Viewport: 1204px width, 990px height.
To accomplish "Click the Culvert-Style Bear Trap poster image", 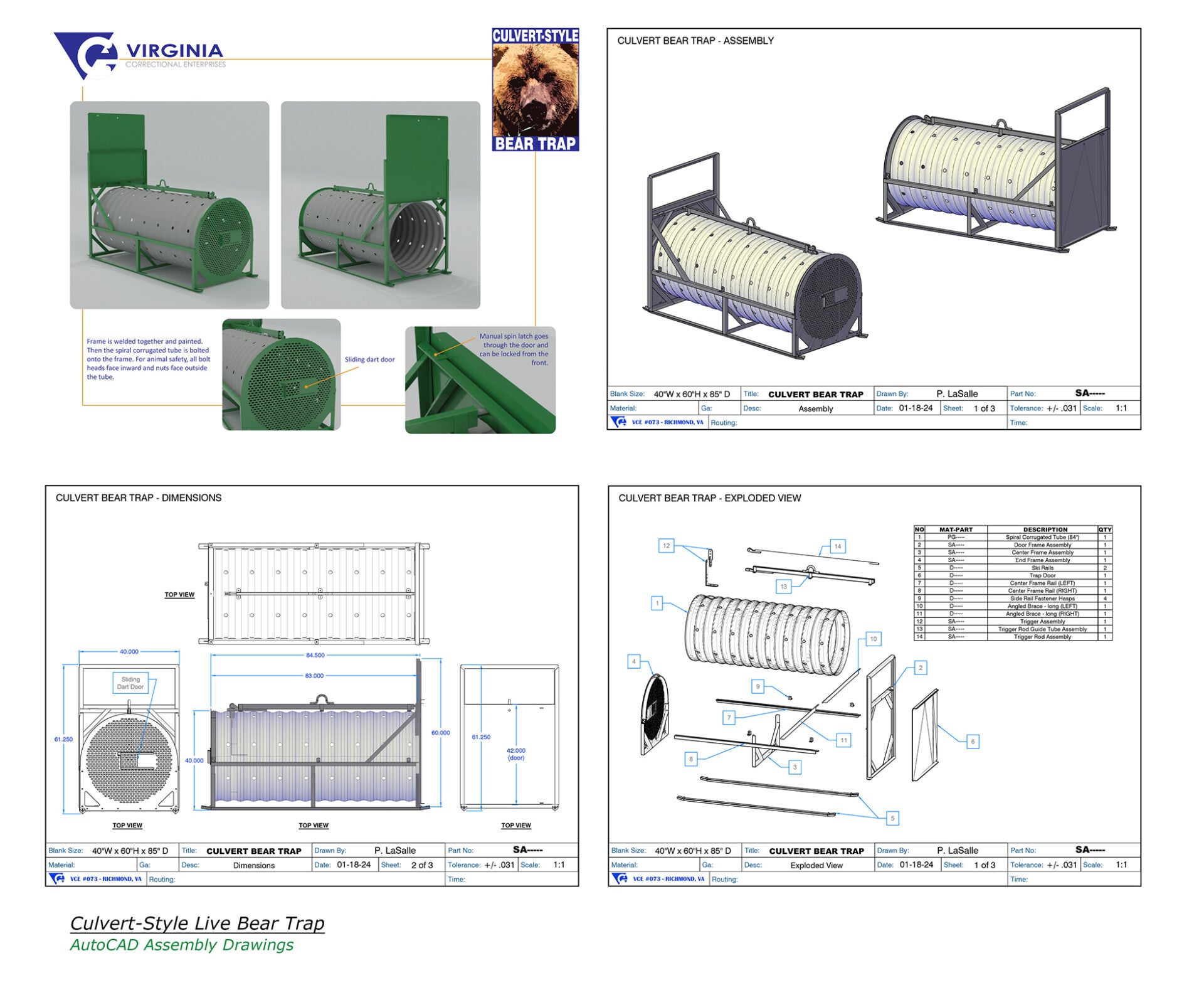I will point(535,90).
